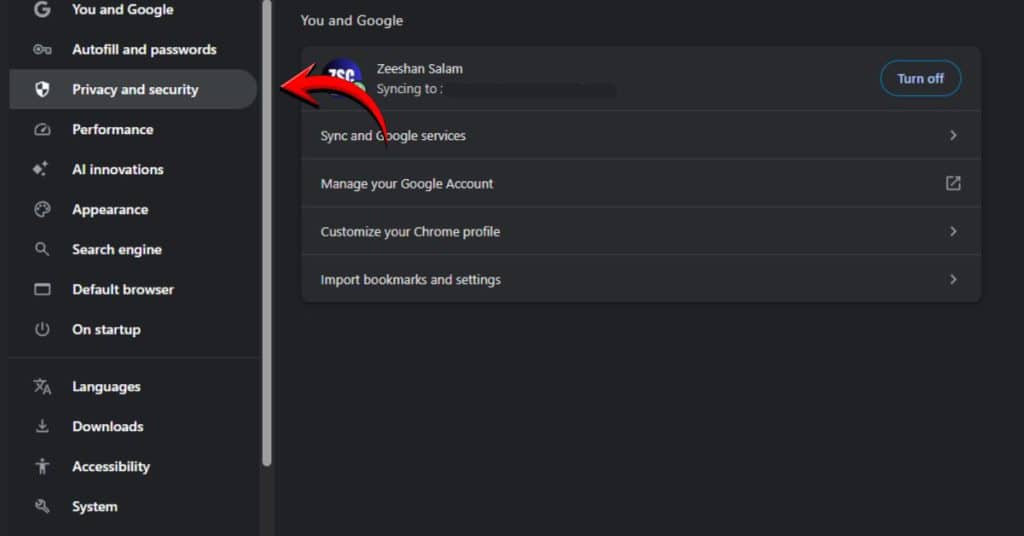Click the On startup power icon
Screen dimensions: 1024x536
pyautogui.click(x=42, y=330)
